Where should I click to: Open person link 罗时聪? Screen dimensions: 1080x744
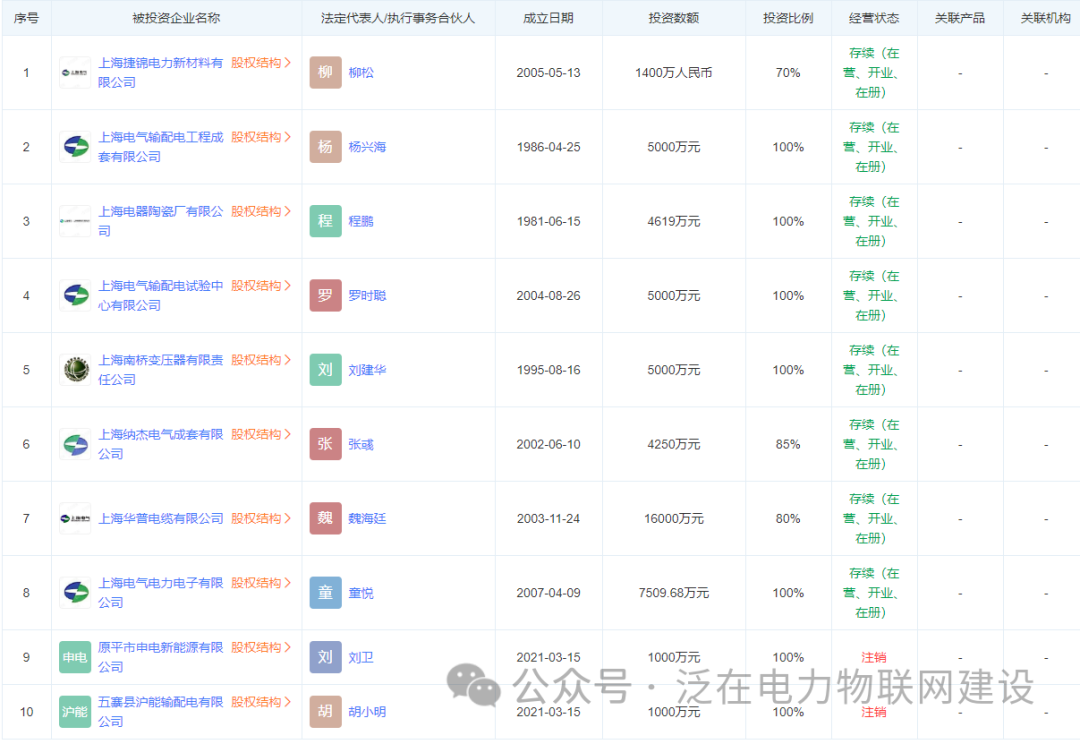coord(367,296)
